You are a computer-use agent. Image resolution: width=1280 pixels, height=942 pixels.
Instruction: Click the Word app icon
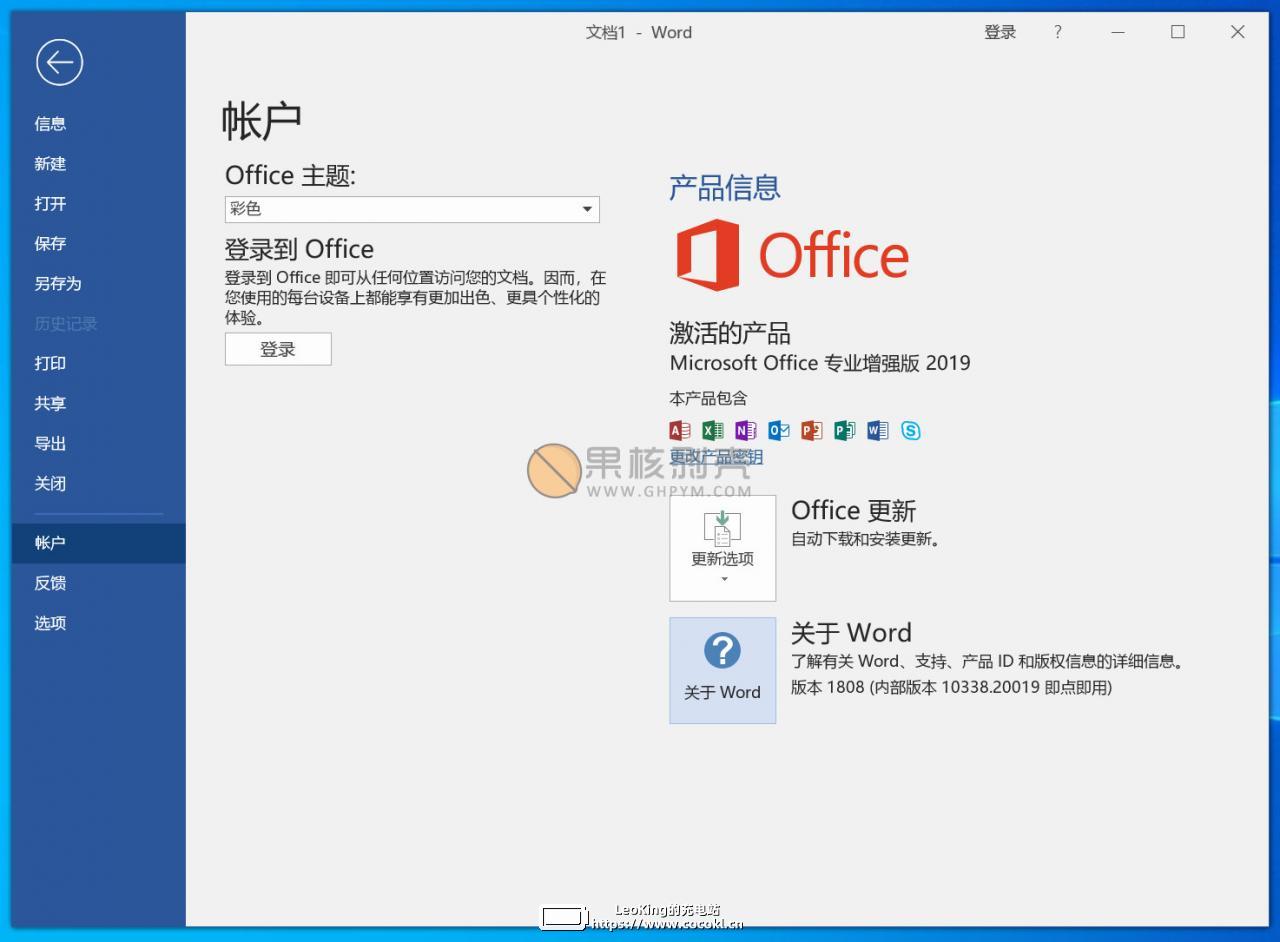(878, 430)
